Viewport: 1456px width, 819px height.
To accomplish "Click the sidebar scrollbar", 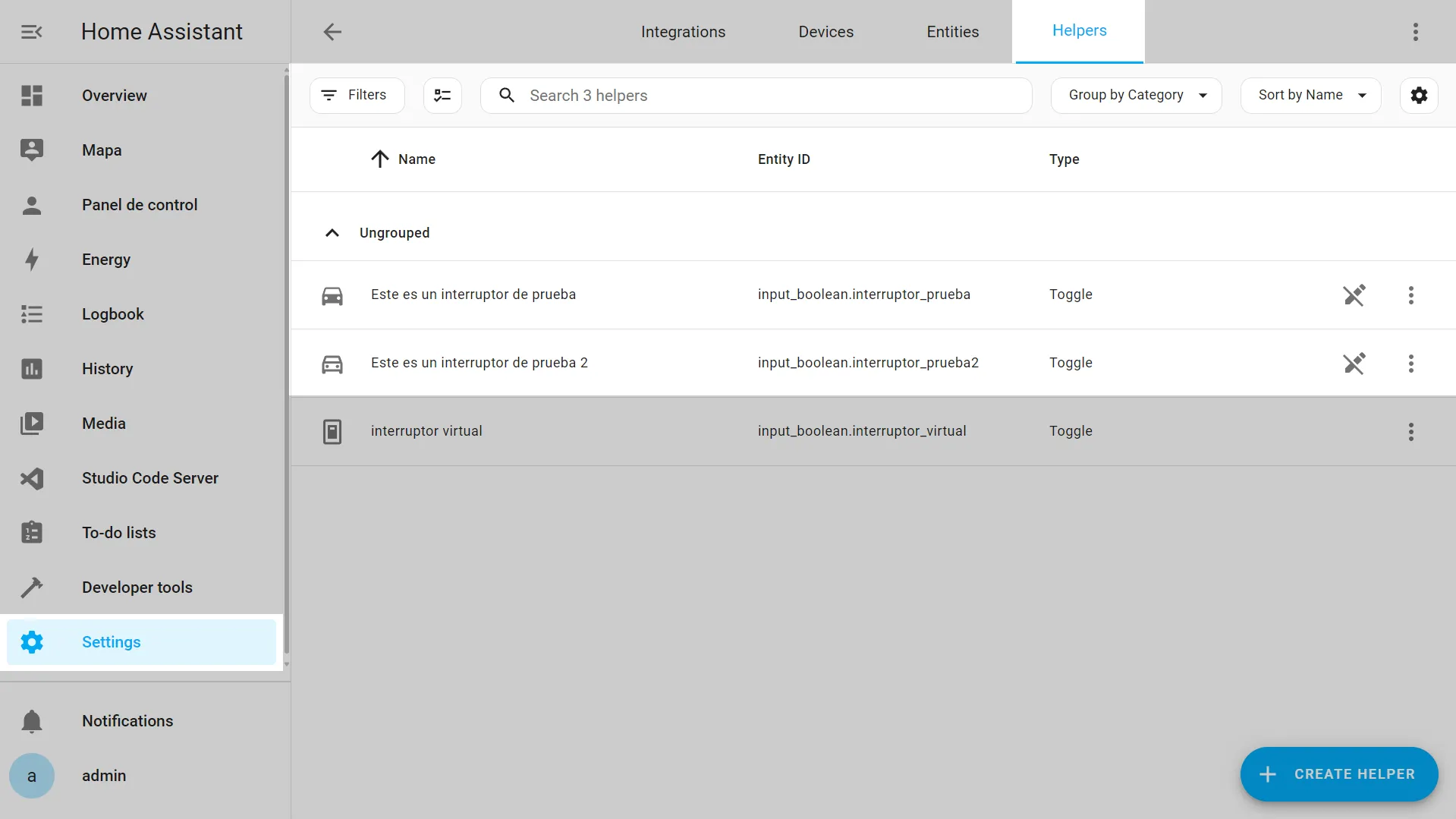I will 286,364.
